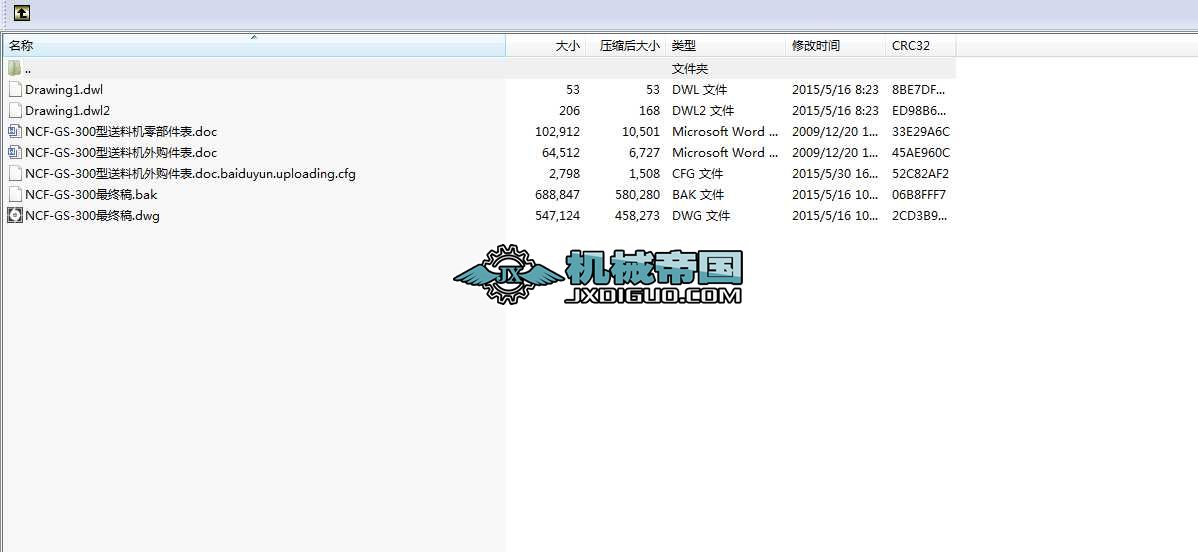Sort by the 类型 column header

(726, 46)
